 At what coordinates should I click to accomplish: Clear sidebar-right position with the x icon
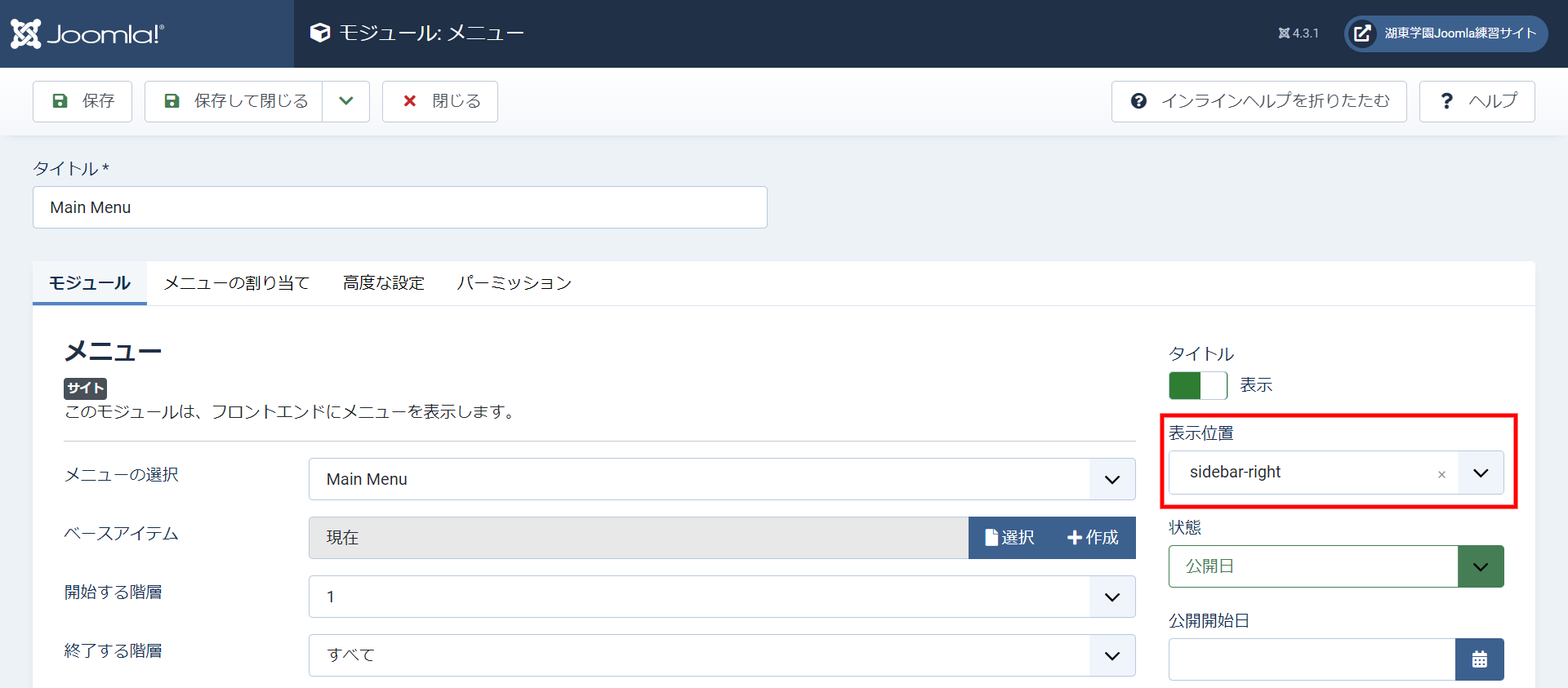pos(1441,474)
